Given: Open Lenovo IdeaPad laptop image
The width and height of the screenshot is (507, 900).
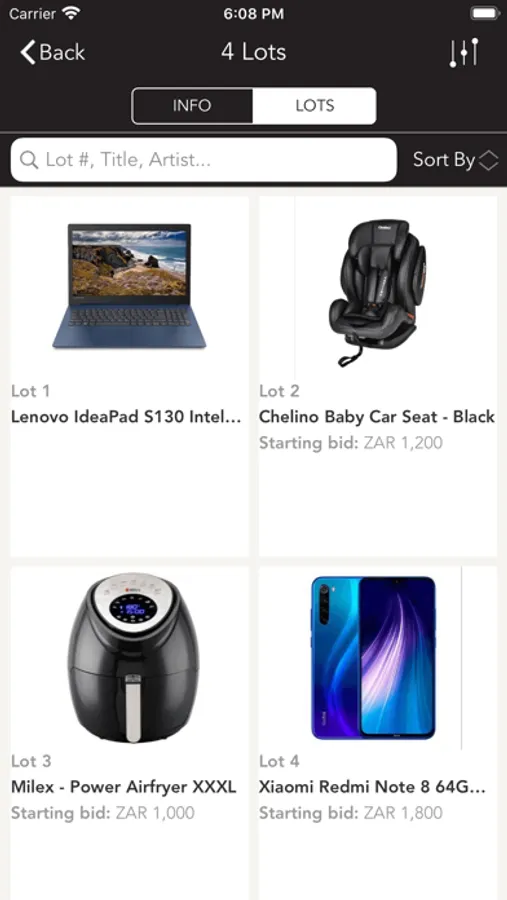Looking at the screenshot, I should tap(129, 286).
